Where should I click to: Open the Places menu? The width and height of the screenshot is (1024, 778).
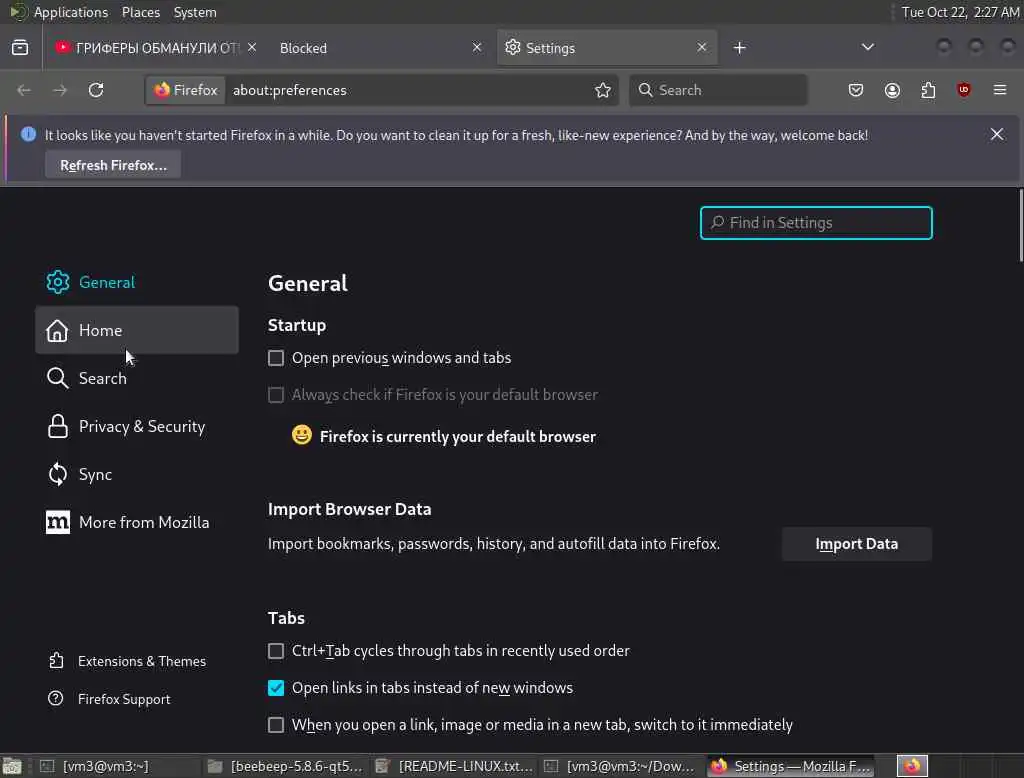point(141,12)
